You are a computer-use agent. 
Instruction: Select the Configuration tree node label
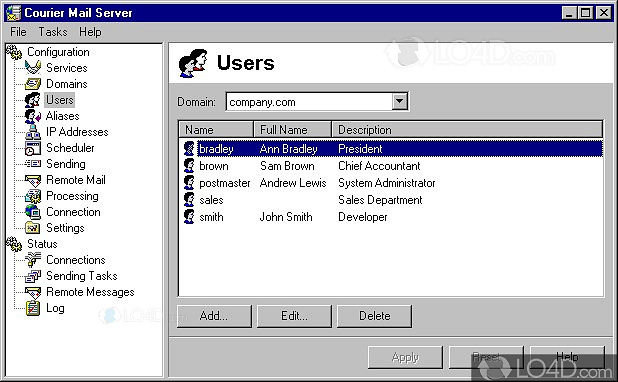click(x=58, y=52)
